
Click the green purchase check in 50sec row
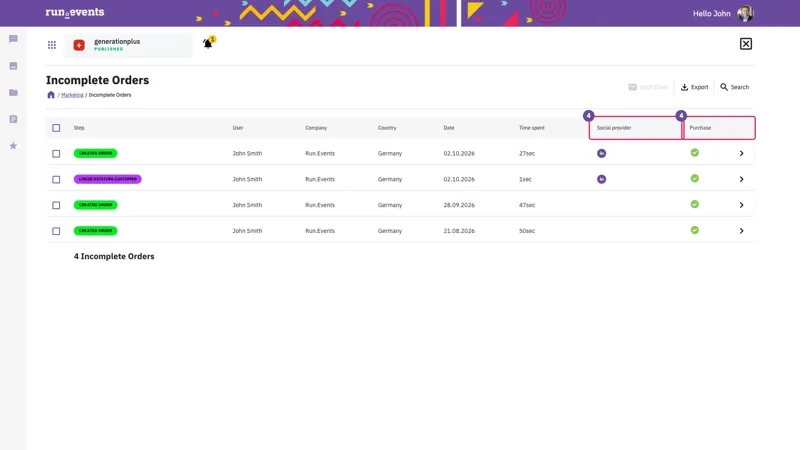pos(694,230)
